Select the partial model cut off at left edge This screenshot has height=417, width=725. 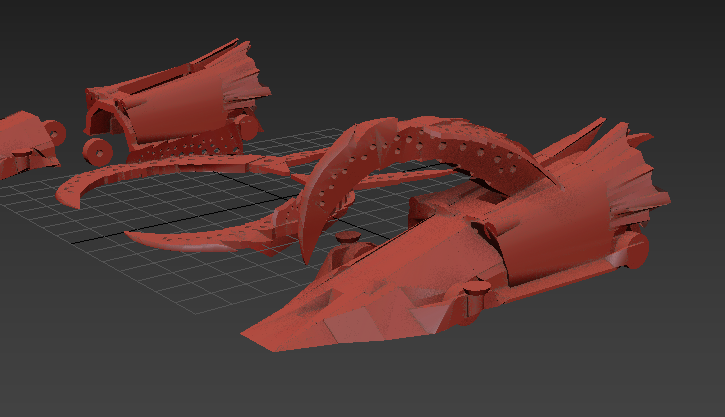pyautogui.click(x=27, y=143)
